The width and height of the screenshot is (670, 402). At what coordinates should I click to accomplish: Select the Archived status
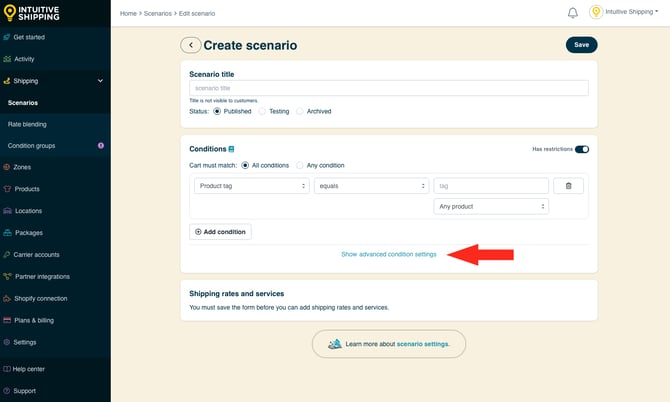point(300,111)
